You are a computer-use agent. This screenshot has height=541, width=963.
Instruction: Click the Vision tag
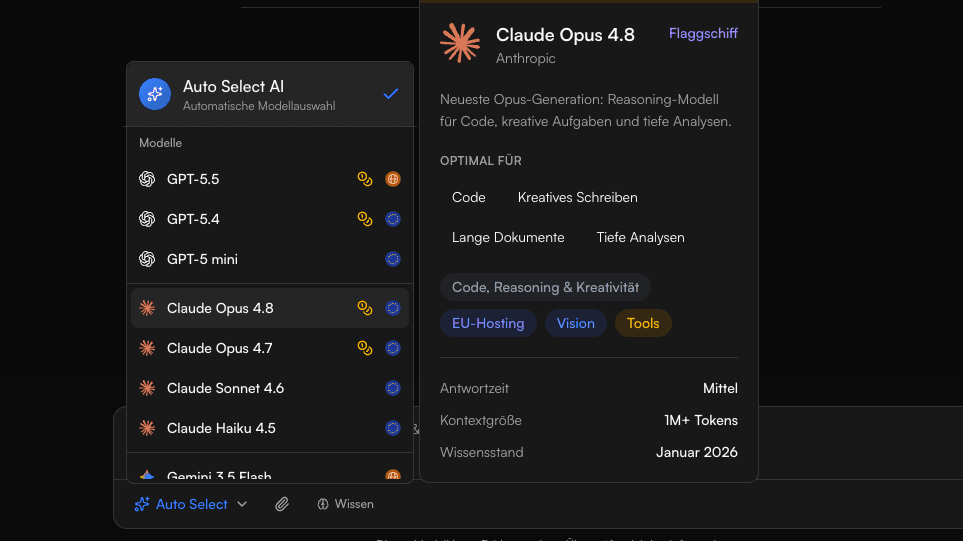coord(575,323)
